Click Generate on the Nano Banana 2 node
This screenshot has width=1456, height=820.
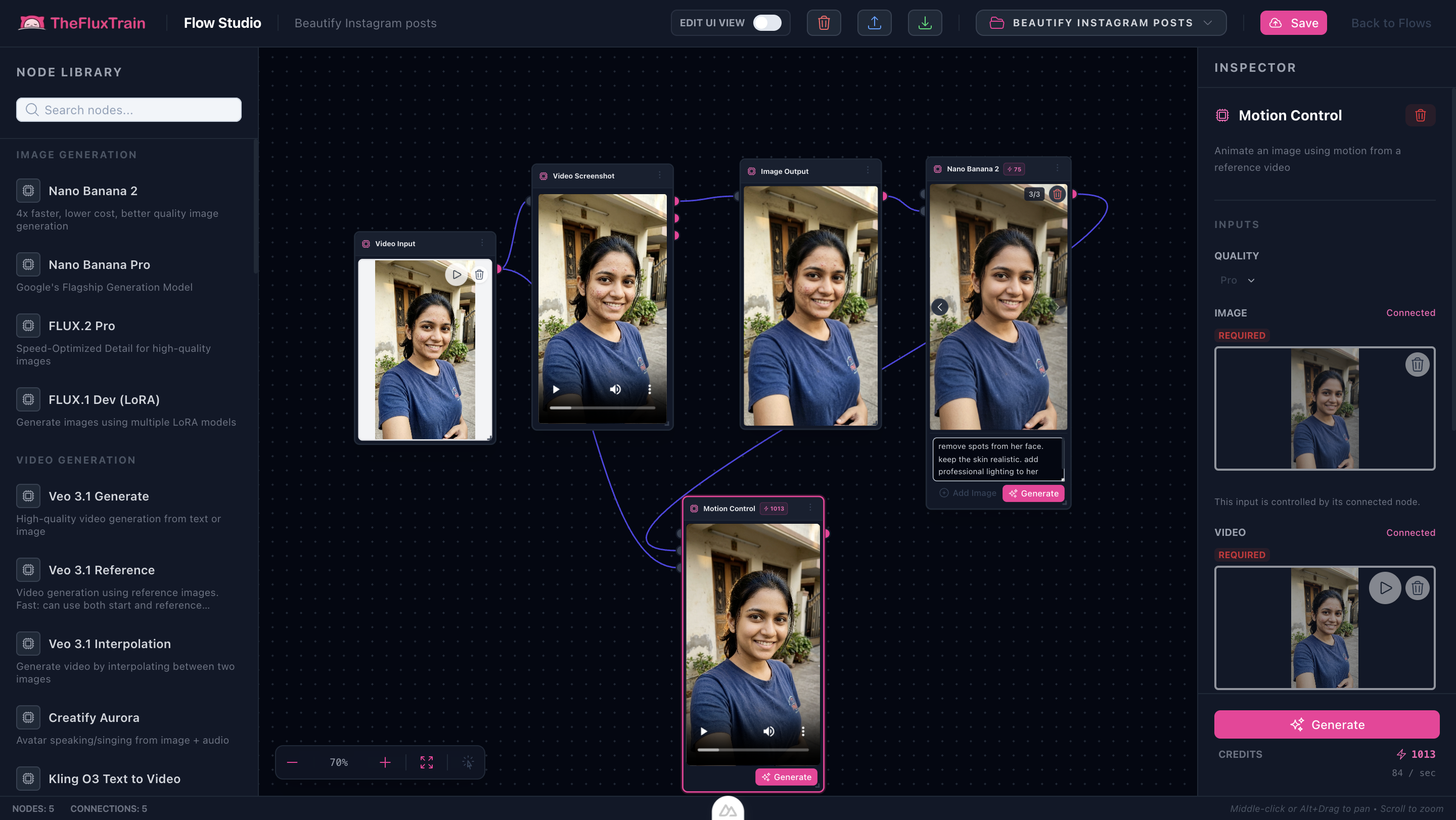coord(1033,493)
